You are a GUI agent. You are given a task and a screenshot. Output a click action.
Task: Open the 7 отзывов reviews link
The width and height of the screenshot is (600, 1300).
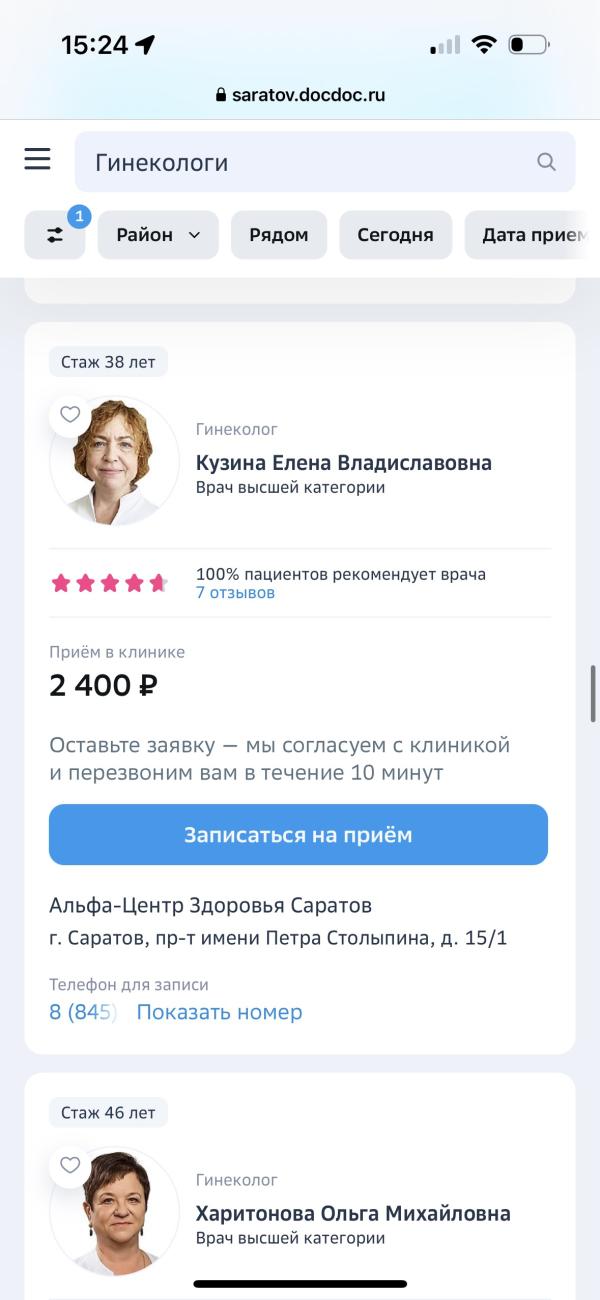235,593
